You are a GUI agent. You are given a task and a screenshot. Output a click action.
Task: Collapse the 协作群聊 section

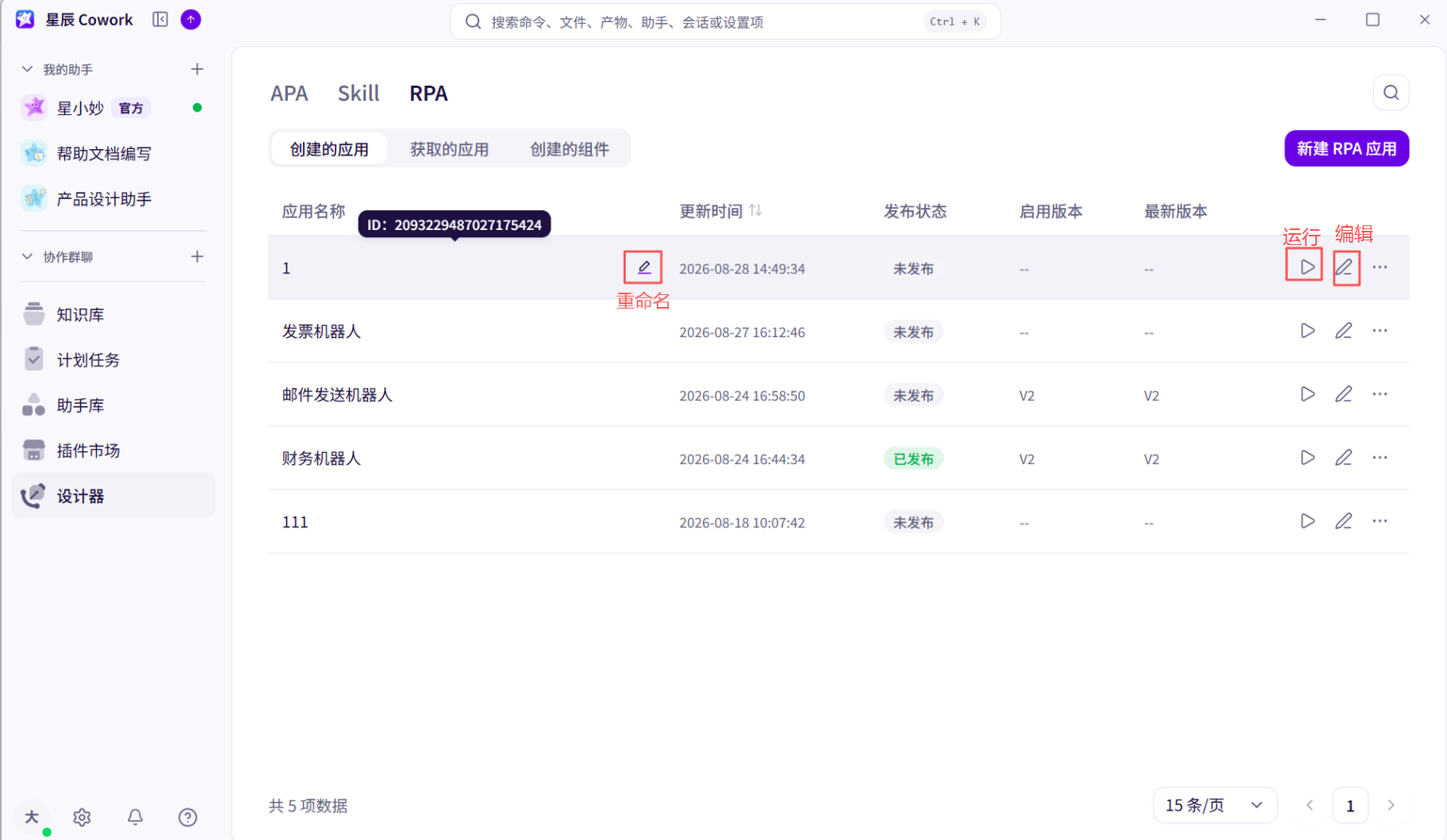pyautogui.click(x=27, y=256)
